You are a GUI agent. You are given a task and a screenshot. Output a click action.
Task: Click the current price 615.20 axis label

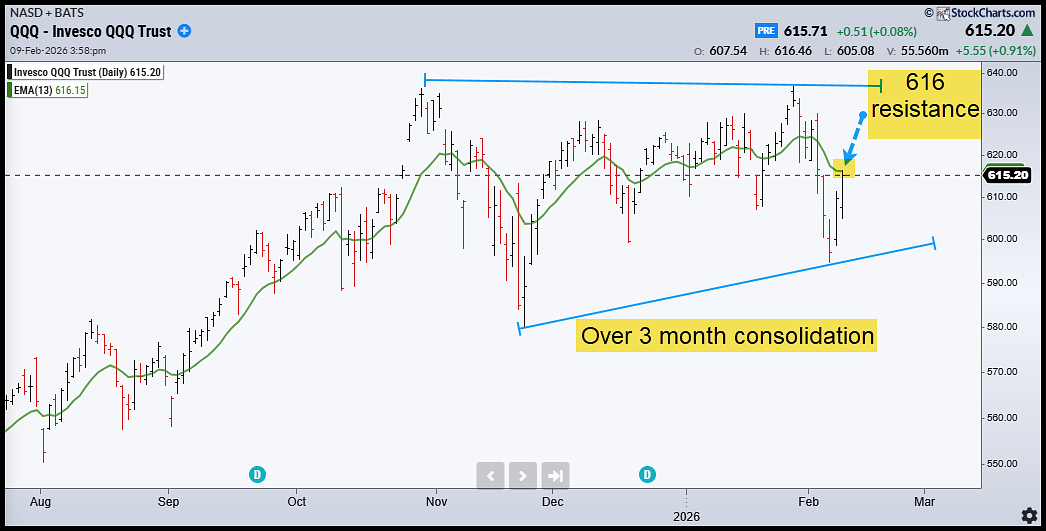[x=1007, y=175]
